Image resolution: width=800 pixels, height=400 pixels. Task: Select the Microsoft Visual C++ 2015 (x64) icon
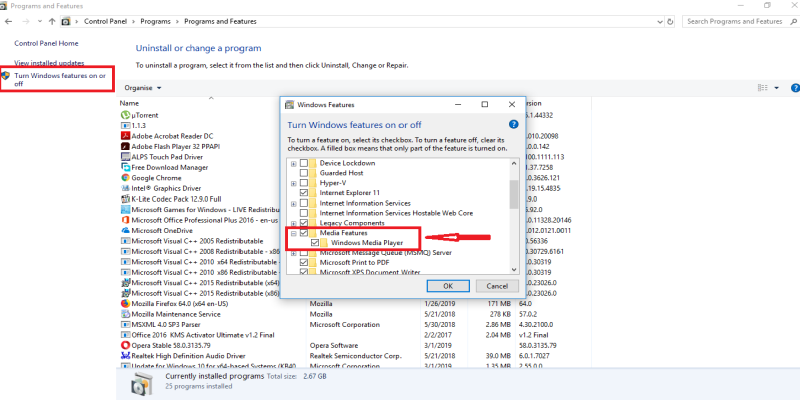click(126, 283)
